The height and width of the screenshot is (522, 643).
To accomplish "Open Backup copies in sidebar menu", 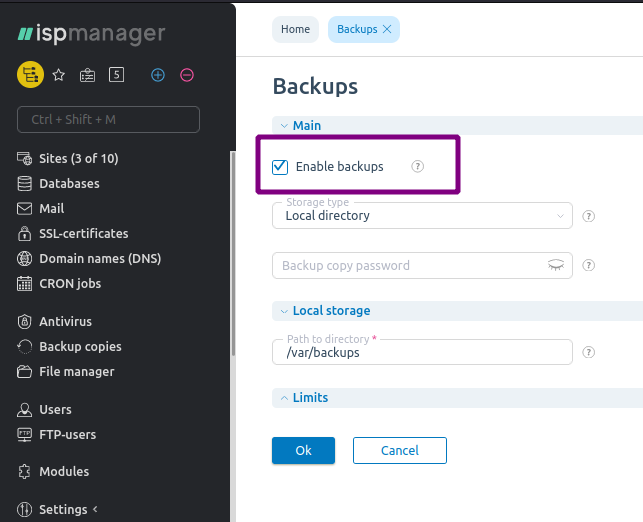I will 80,346.
